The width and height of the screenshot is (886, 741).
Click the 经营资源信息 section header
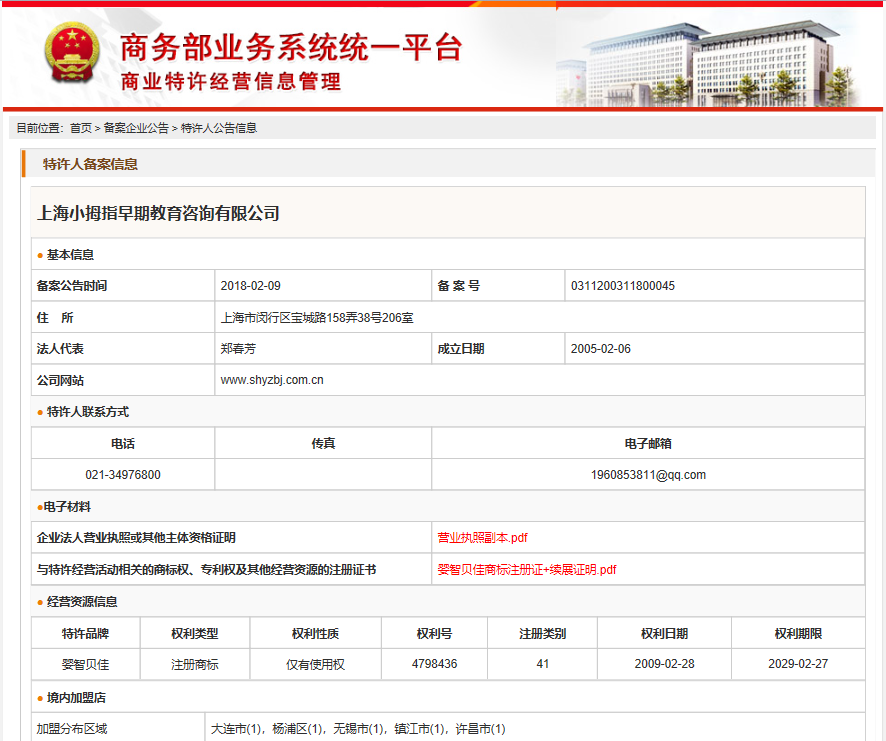click(x=82, y=602)
